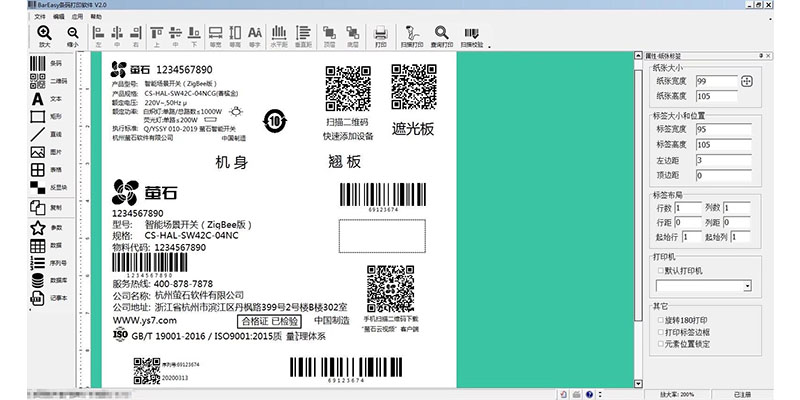800x400 pixels.
Task: Distribute vertical spacing (垂直距)
Action: coord(303,36)
